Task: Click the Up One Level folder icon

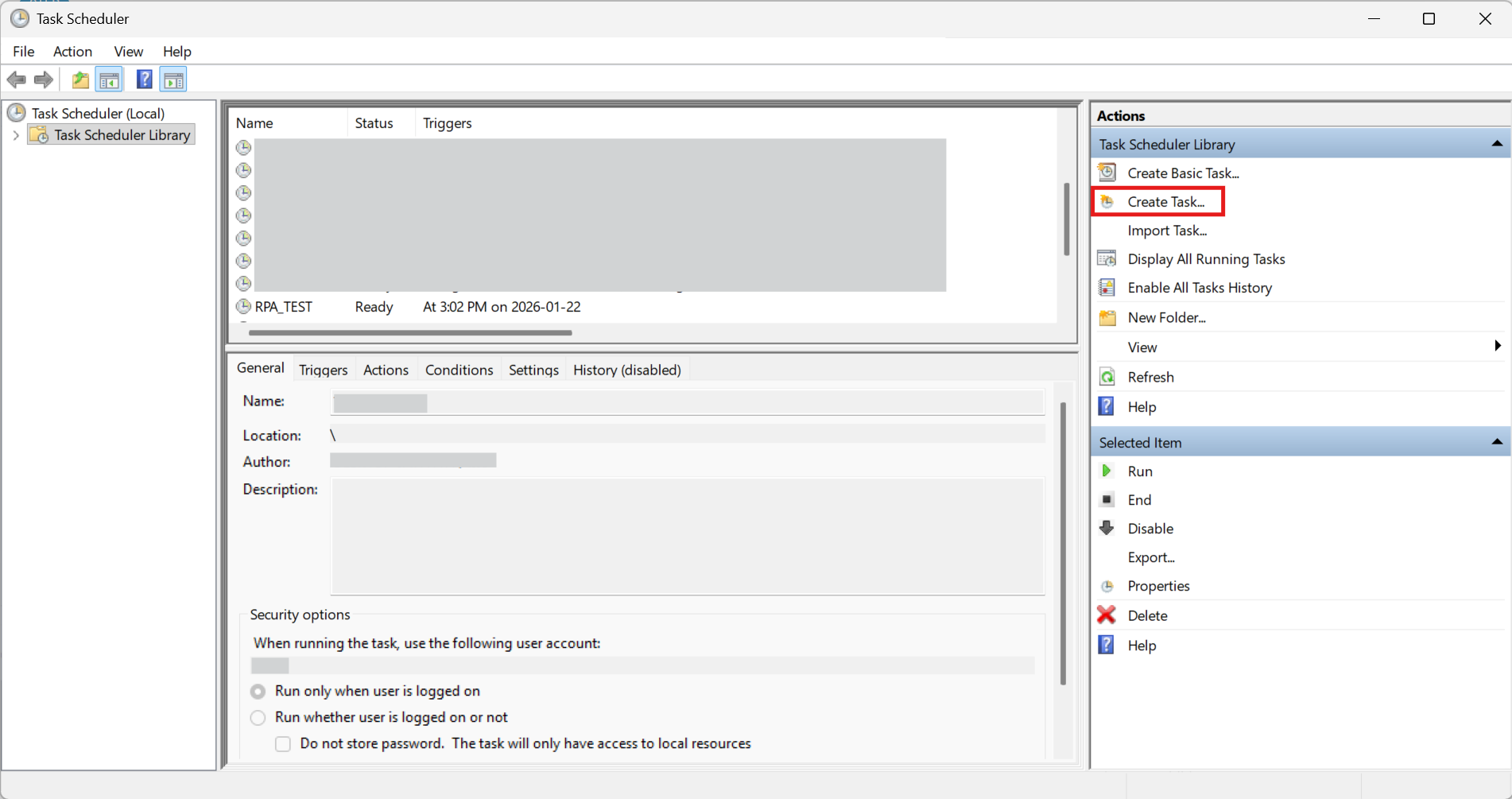Action: coord(80,80)
